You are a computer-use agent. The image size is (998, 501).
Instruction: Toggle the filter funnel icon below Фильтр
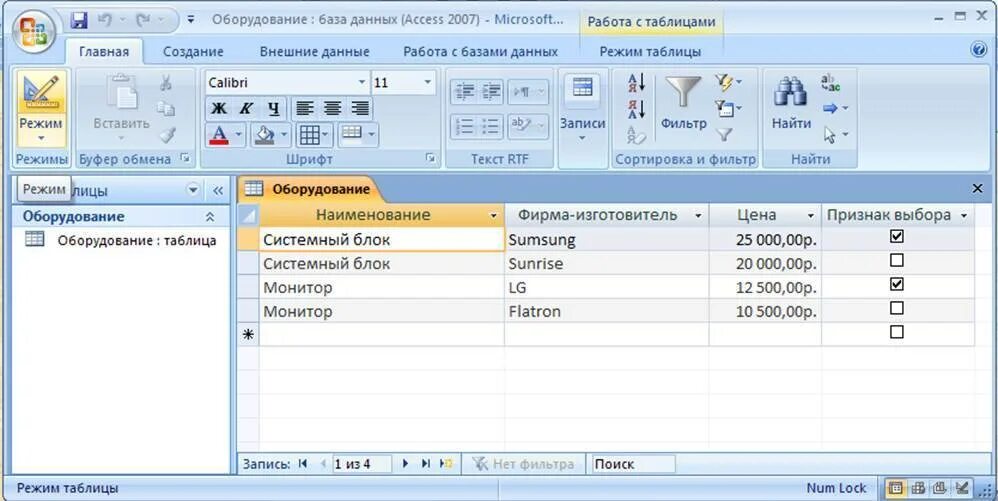point(724,134)
